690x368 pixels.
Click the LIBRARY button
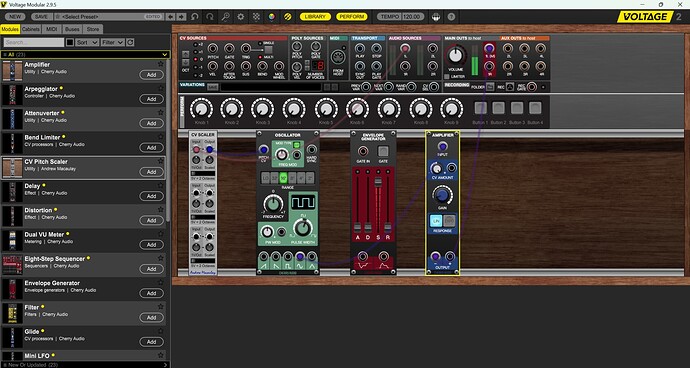point(315,17)
